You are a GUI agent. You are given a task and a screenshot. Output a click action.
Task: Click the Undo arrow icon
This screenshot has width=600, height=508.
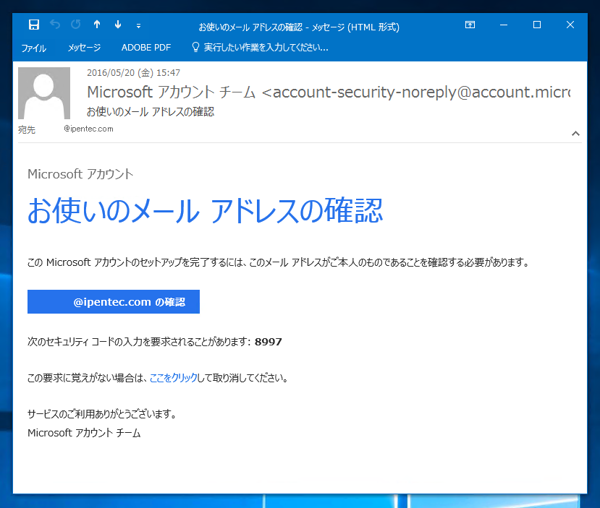point(55,25)
